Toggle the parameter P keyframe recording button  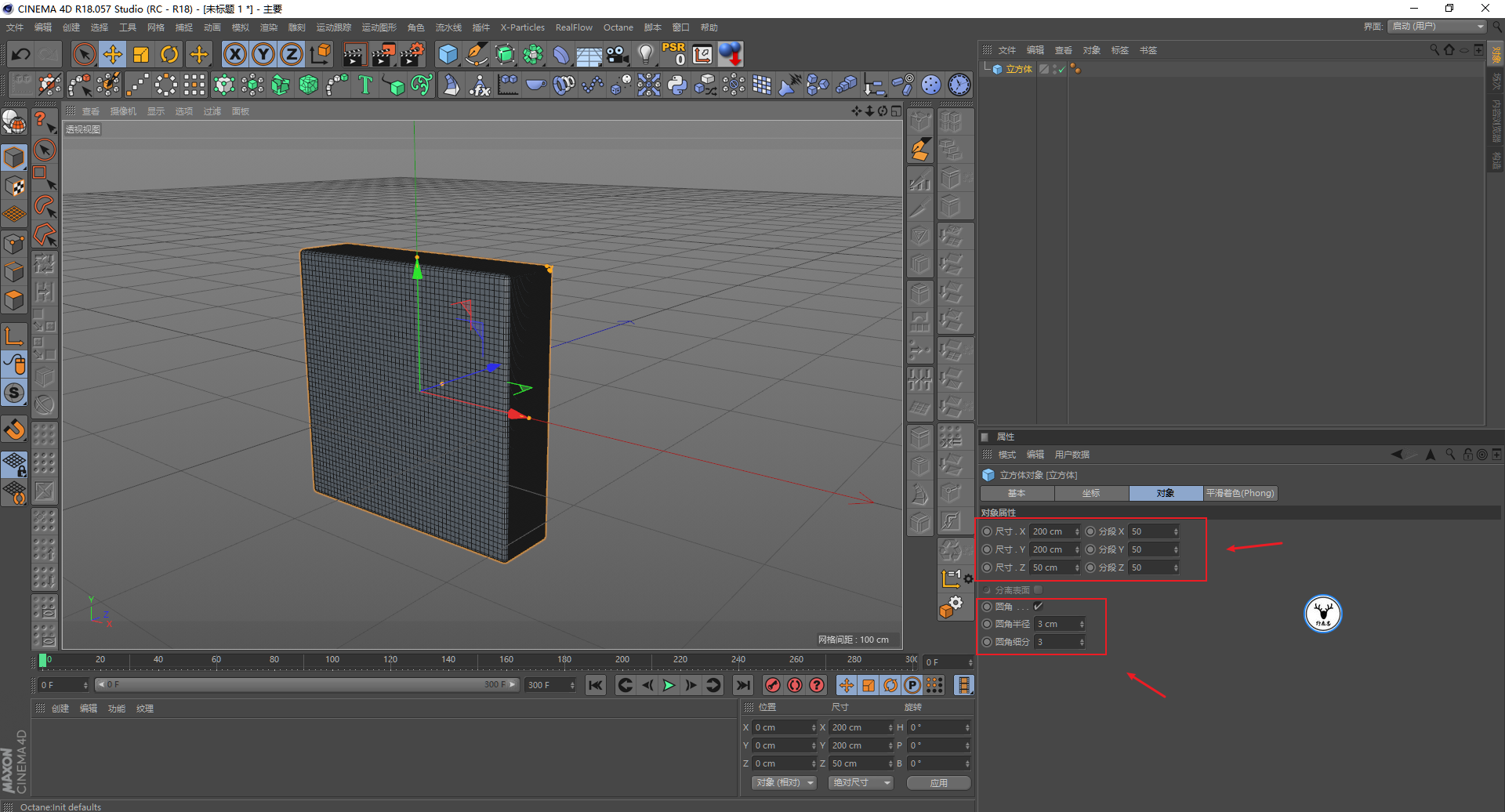[912, 685]
